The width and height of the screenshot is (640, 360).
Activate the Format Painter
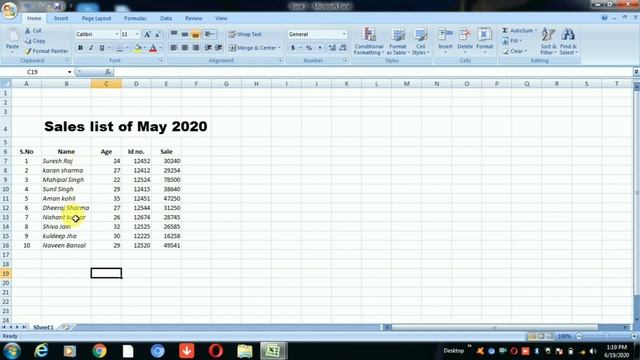46,51
